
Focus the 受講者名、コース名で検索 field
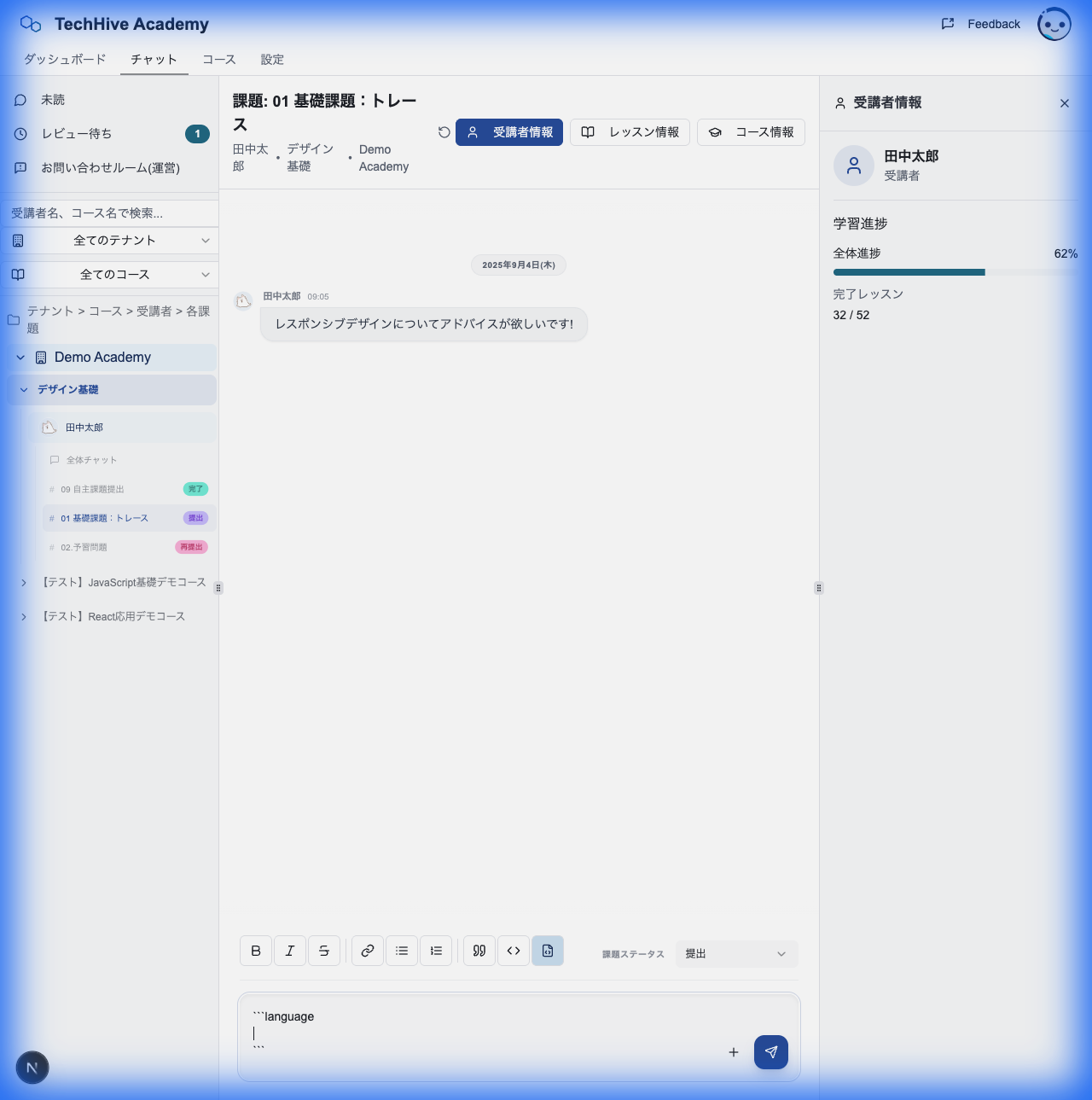point(109,213)
